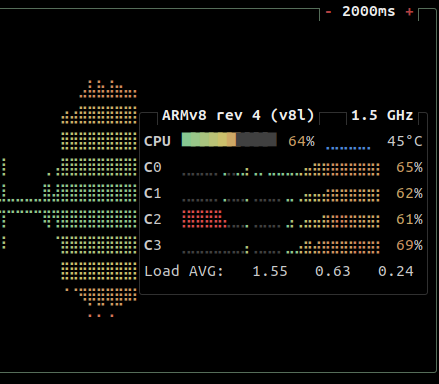Increase update interval with plus button
This screenshot has width=439, height=384.
coord(409,12)
